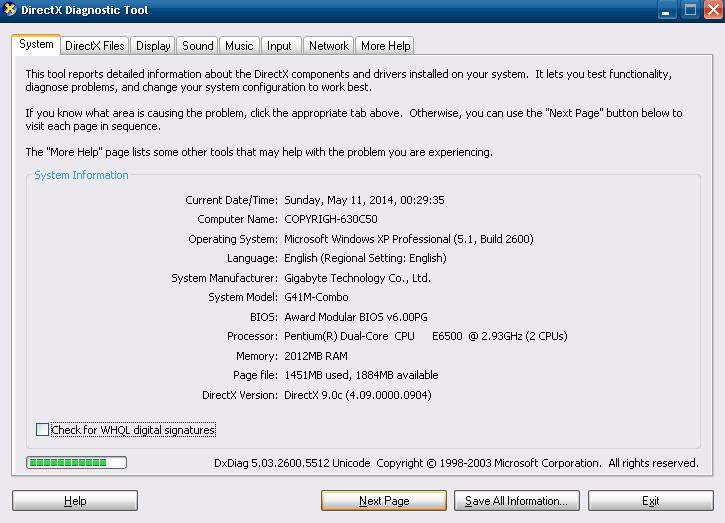Open the Music tab
The image size is (725, 523).
(239, 46)
